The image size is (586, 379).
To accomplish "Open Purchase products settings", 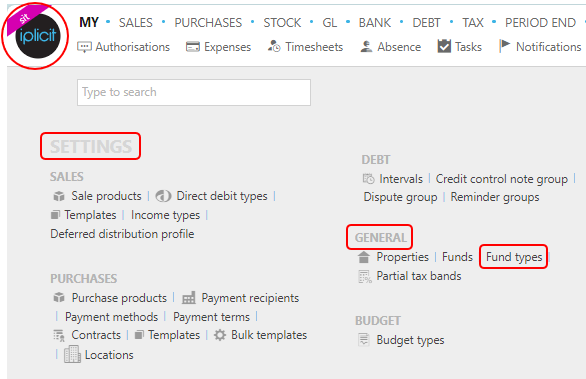I will (119, 298).
